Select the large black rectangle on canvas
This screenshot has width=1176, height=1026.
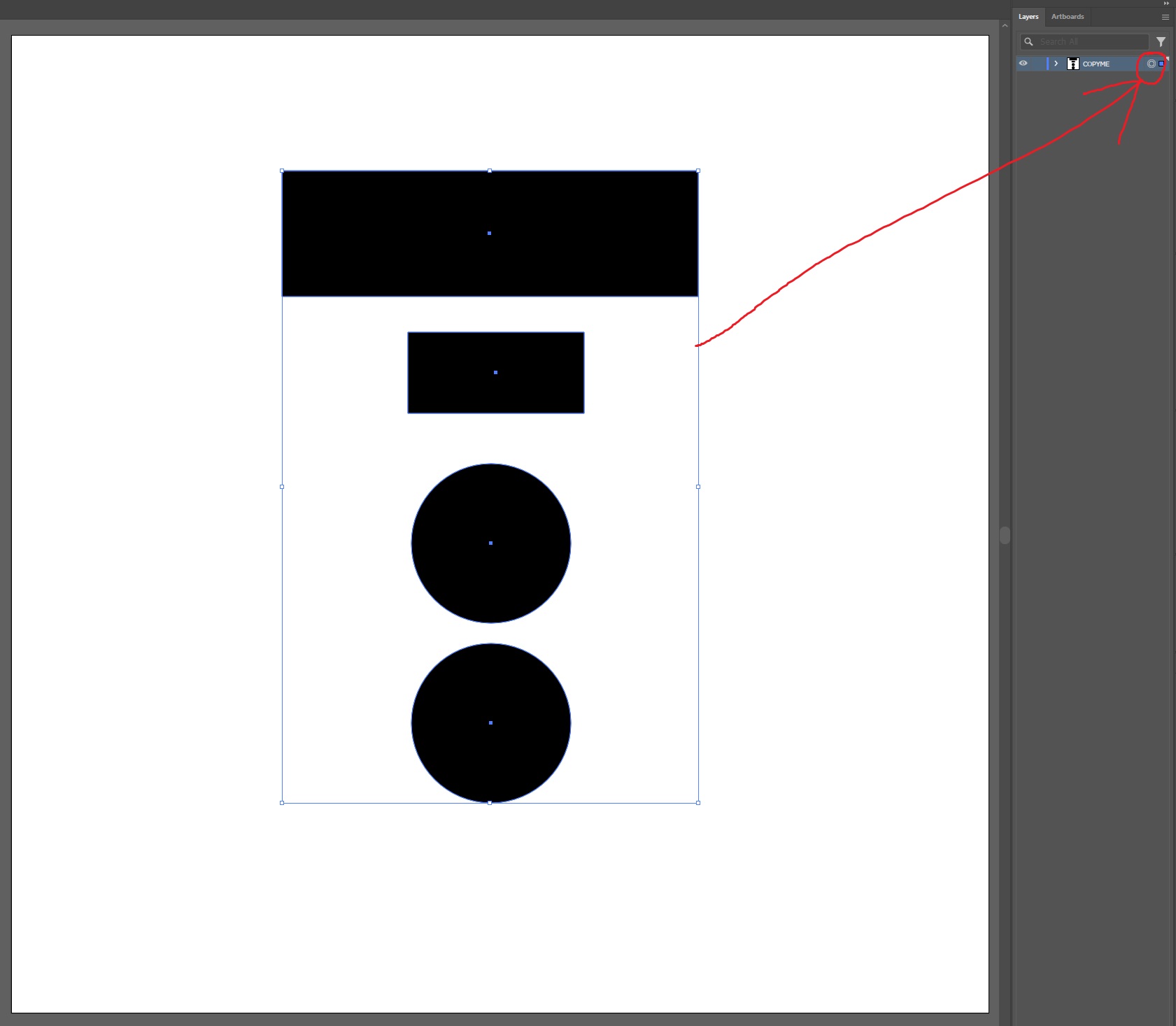[x=490, y=234]
